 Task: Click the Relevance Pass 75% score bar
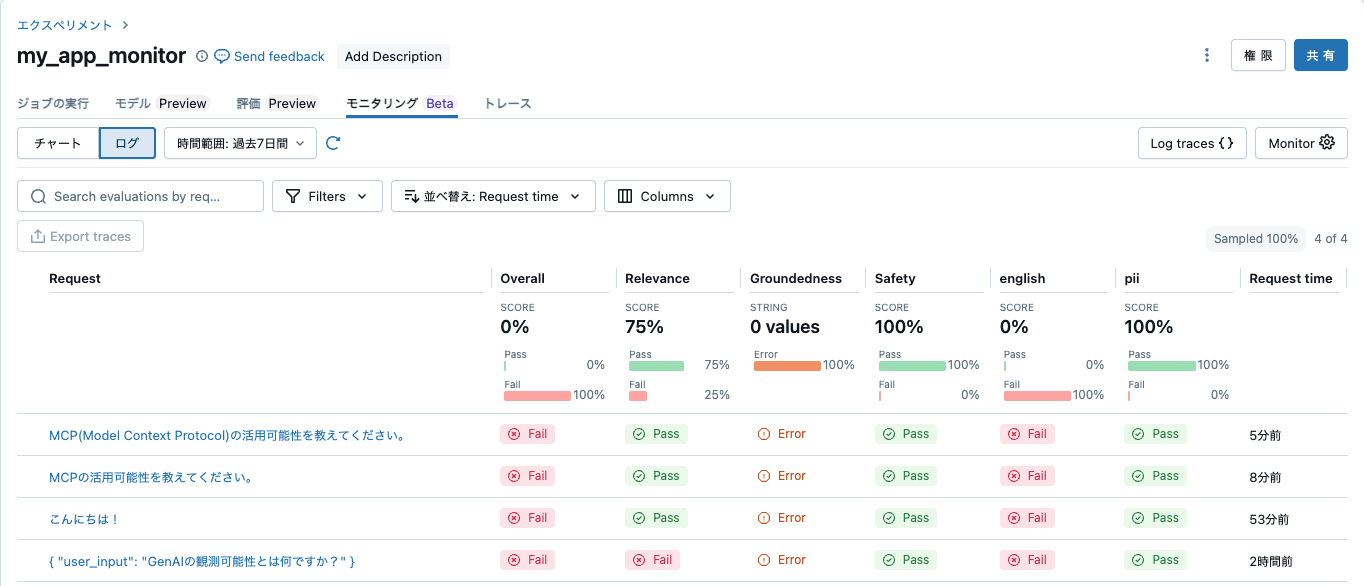tap(656, 366)
